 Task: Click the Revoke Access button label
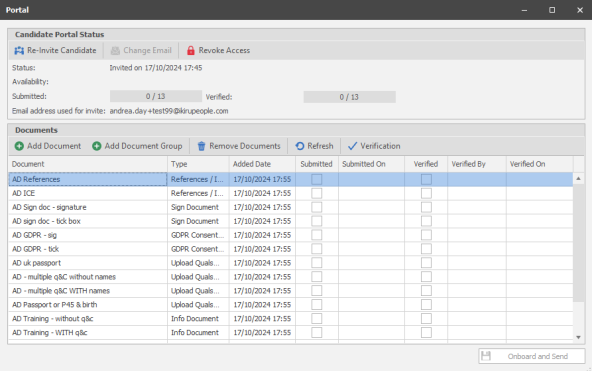[224, 51]
